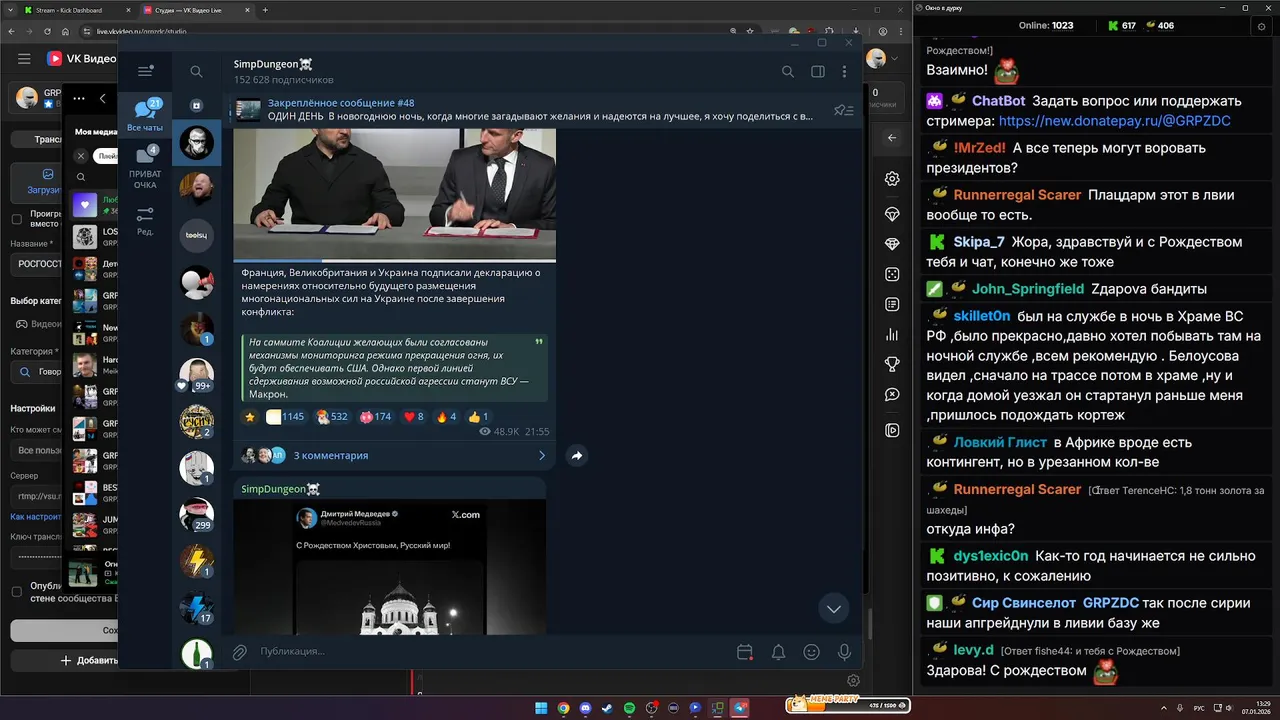Toggle the publish to community wall checkbox
The width and height of the screenshot is (1280, 720).
[x=16, y=592]
